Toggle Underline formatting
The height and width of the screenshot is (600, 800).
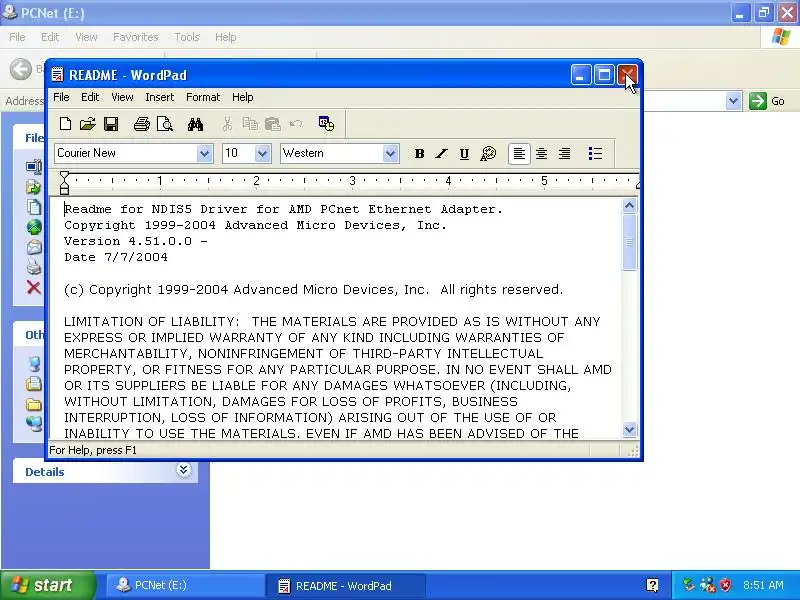coord(464,154)
